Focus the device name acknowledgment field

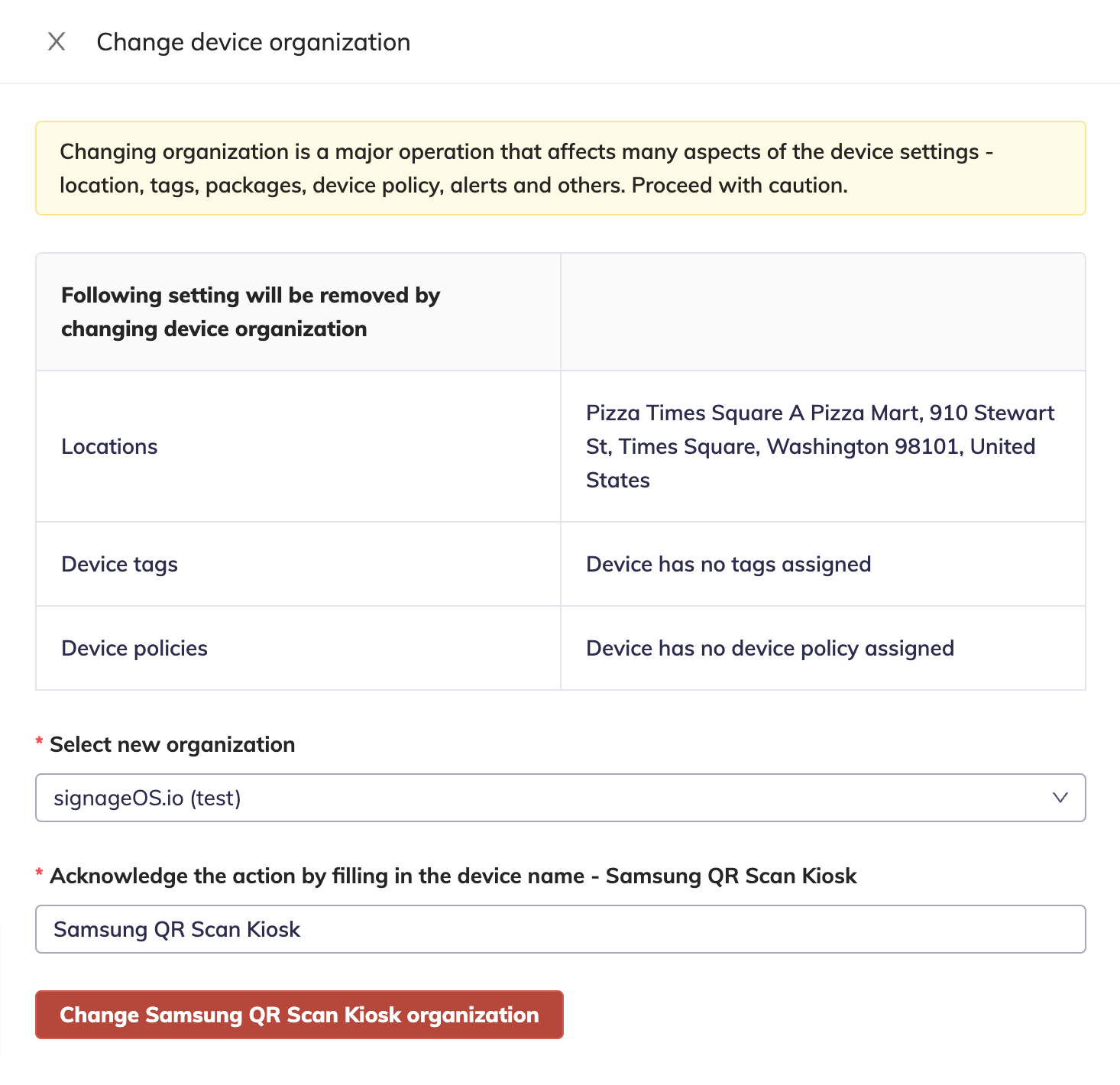pyautogui.click(x=560, y=929)
